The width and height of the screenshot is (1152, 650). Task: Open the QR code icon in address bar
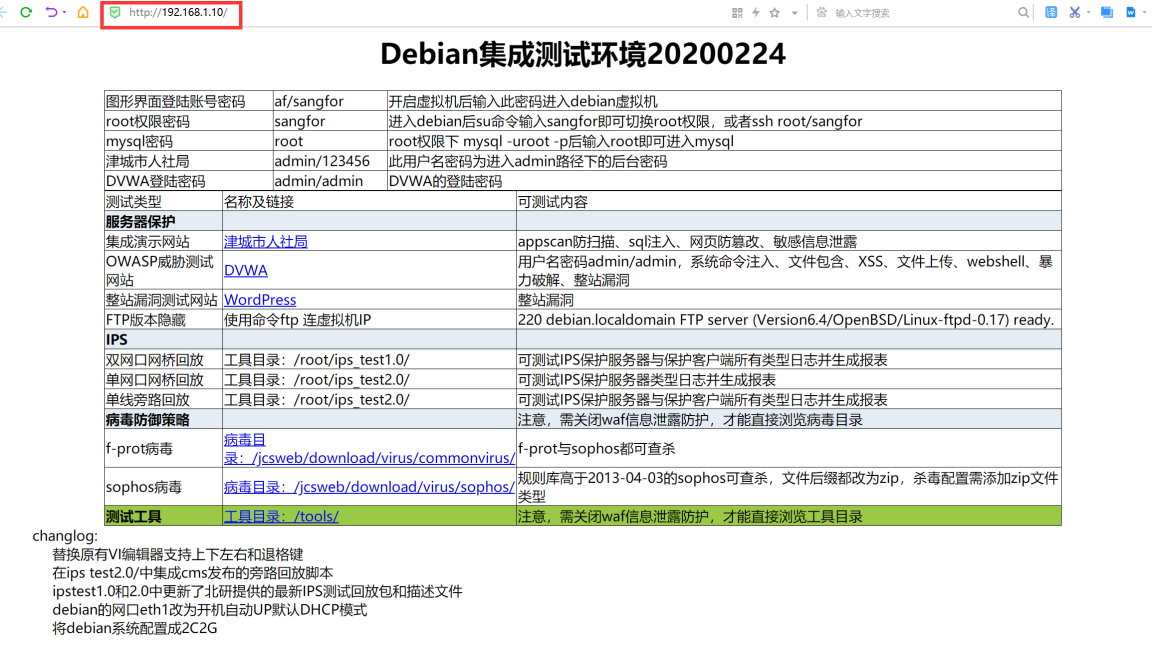pos(738,13)
